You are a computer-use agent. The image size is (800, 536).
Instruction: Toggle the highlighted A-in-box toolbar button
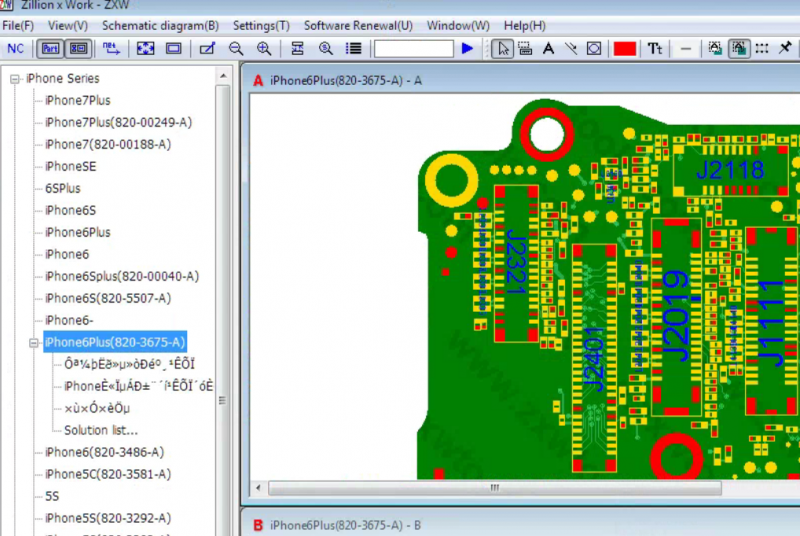(739, 49)
